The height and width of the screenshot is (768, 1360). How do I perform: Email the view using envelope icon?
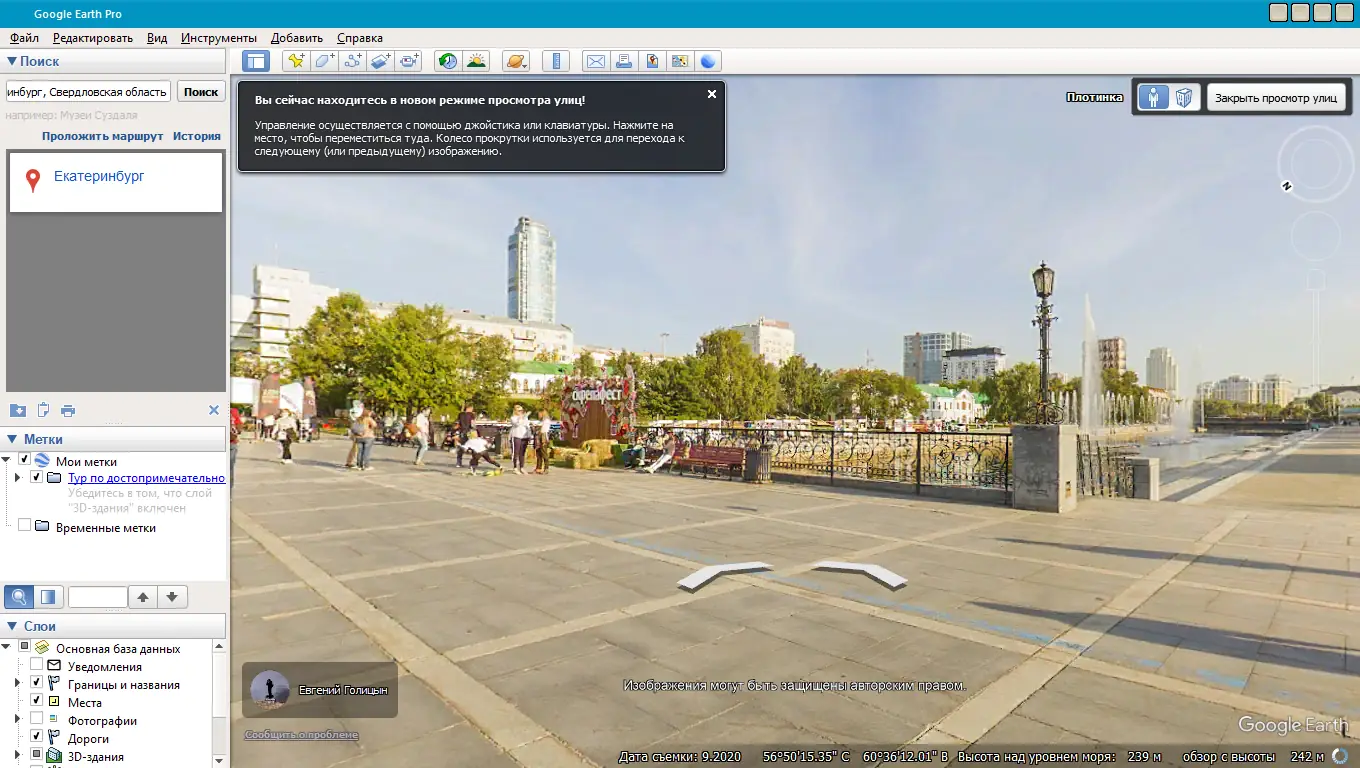click(596, 61)
